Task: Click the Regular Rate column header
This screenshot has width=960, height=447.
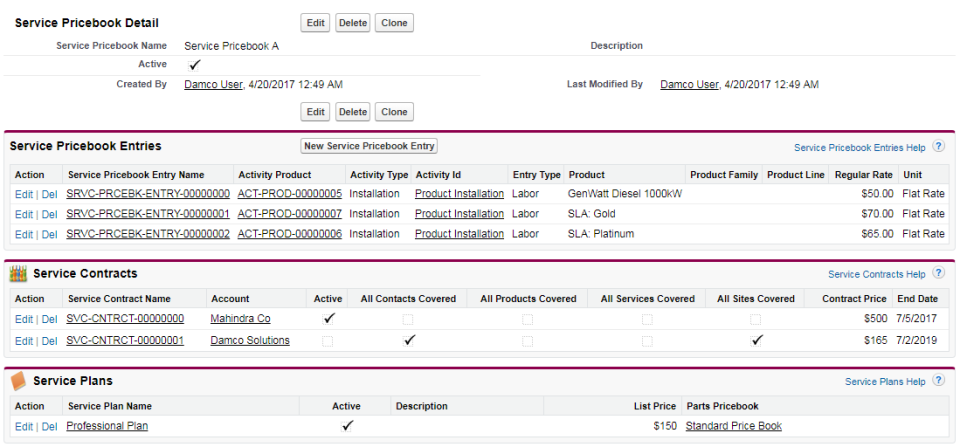Action: [x=862, y=175]
